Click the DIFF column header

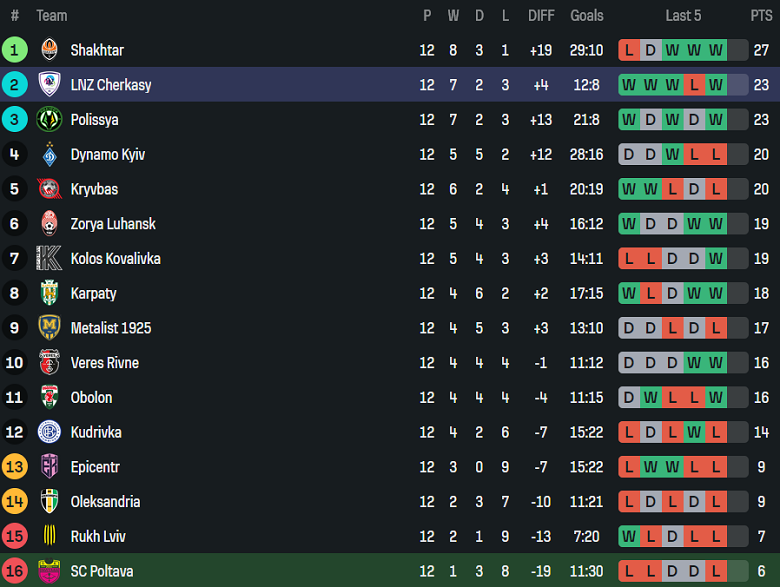pyautogui.click(x=541, y=15)
